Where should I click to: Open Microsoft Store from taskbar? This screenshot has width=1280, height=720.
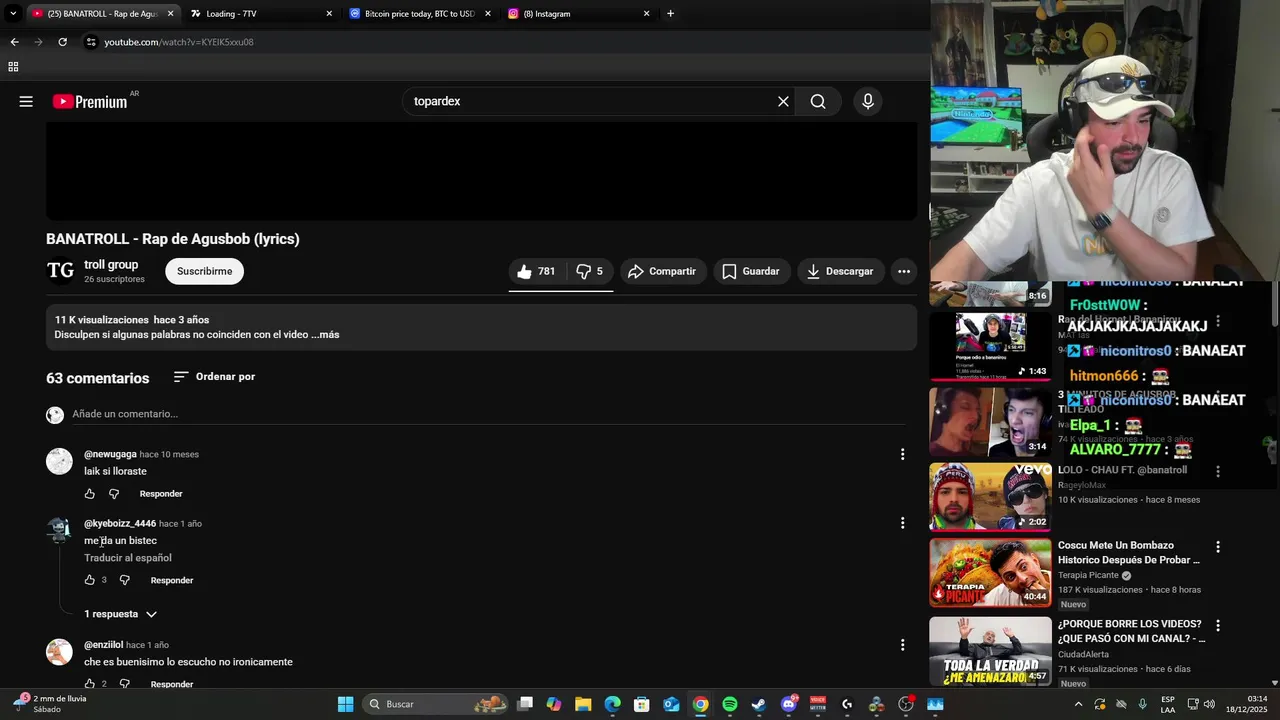(x=642, y=704)
